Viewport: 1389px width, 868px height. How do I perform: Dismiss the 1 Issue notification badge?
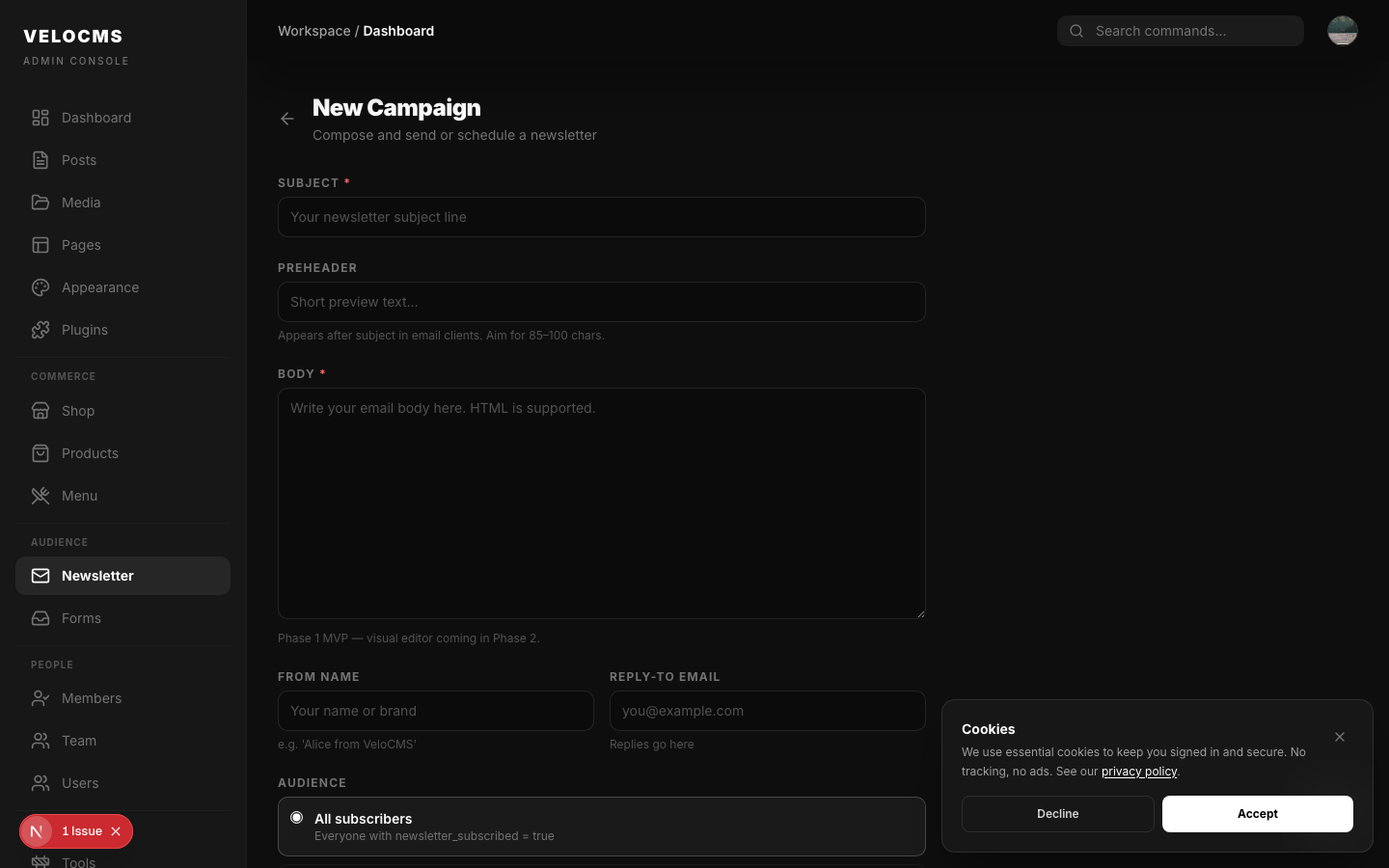coord(116,831)
